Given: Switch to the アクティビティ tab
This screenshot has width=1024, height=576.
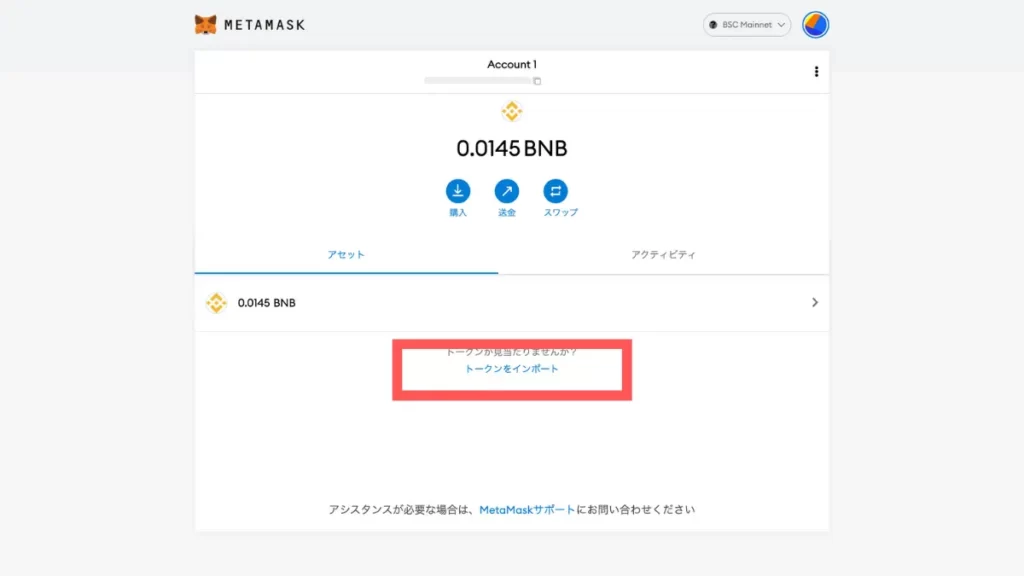Looking at the screenshot, I should point(664,255).
